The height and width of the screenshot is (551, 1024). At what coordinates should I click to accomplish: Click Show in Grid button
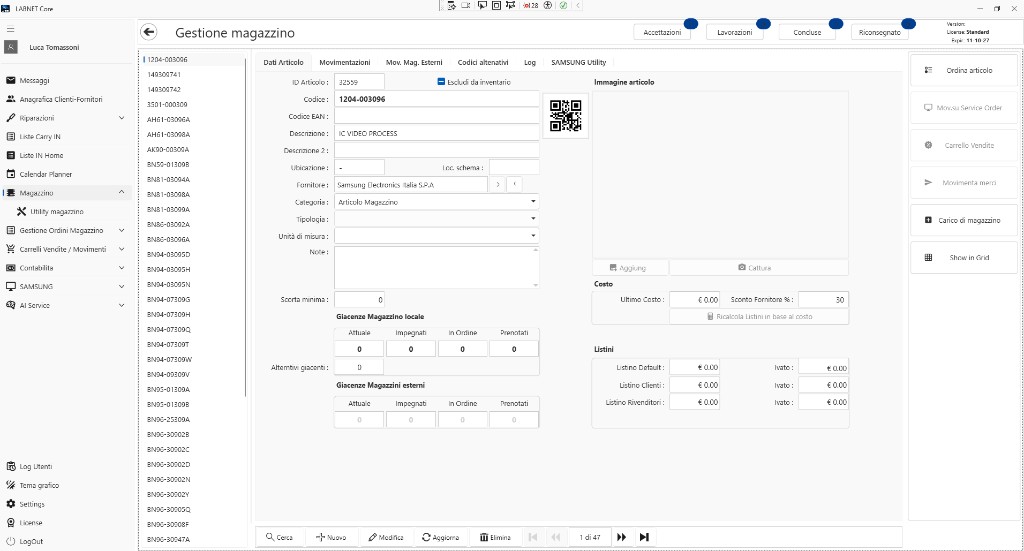tap(964, 257)
